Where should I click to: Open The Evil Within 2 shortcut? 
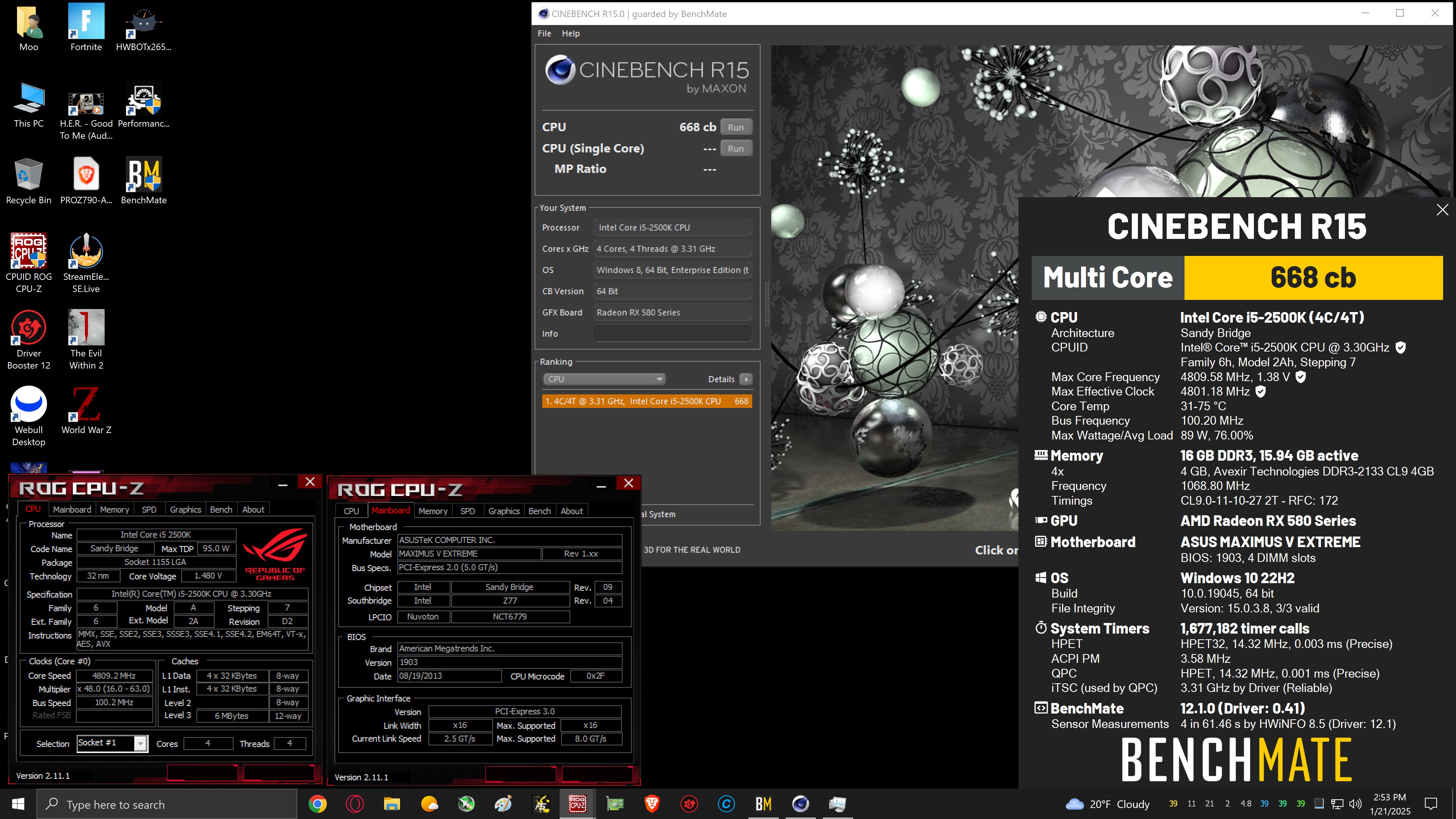coord(86,340)
